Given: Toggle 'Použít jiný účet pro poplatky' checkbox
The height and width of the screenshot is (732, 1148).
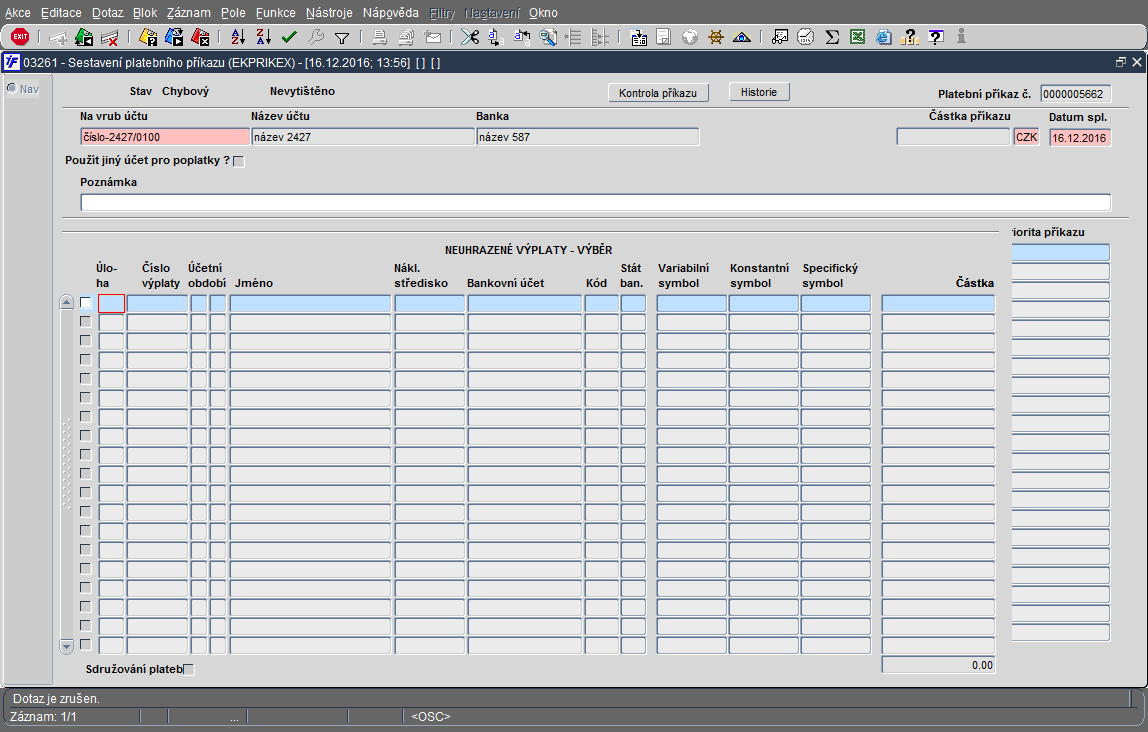Looking at the screenshot, I should click(239, 161).
